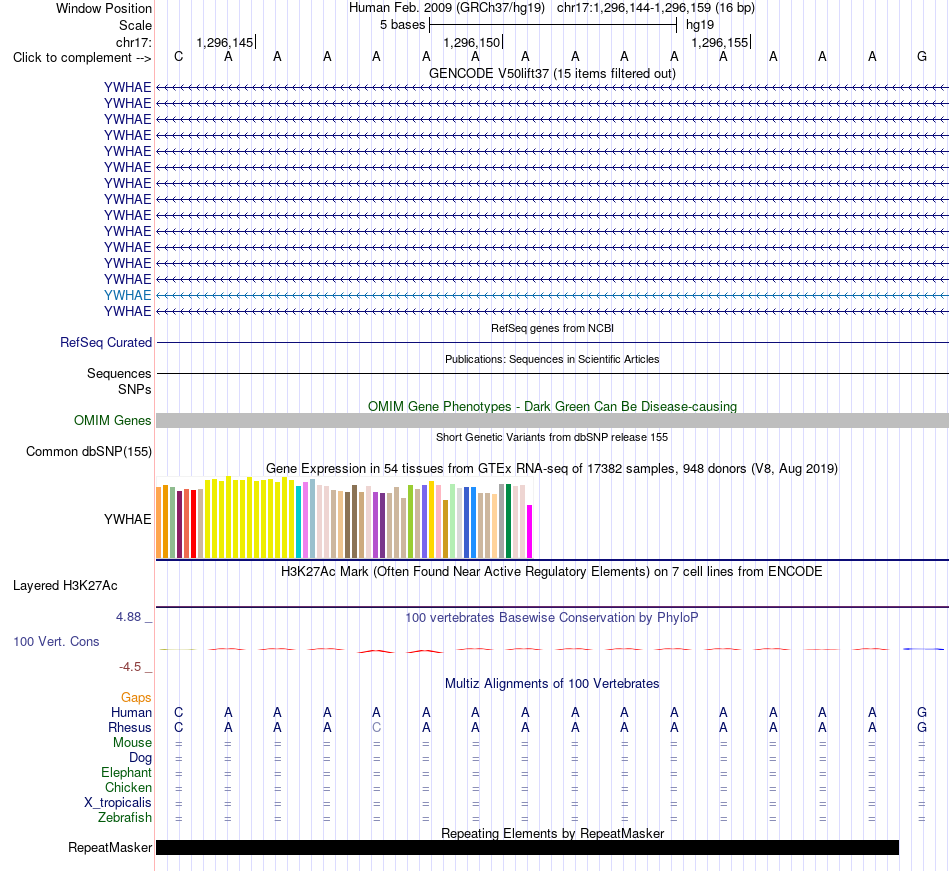
Task: Click 'Click to complement -->' to flip bases
Action: point(82,58)
